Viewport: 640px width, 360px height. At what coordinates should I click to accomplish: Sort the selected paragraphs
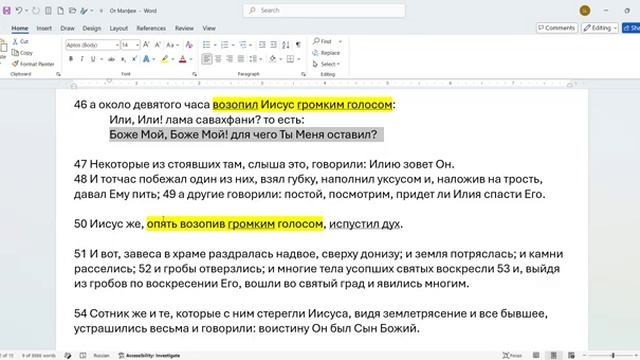point(286,44)
